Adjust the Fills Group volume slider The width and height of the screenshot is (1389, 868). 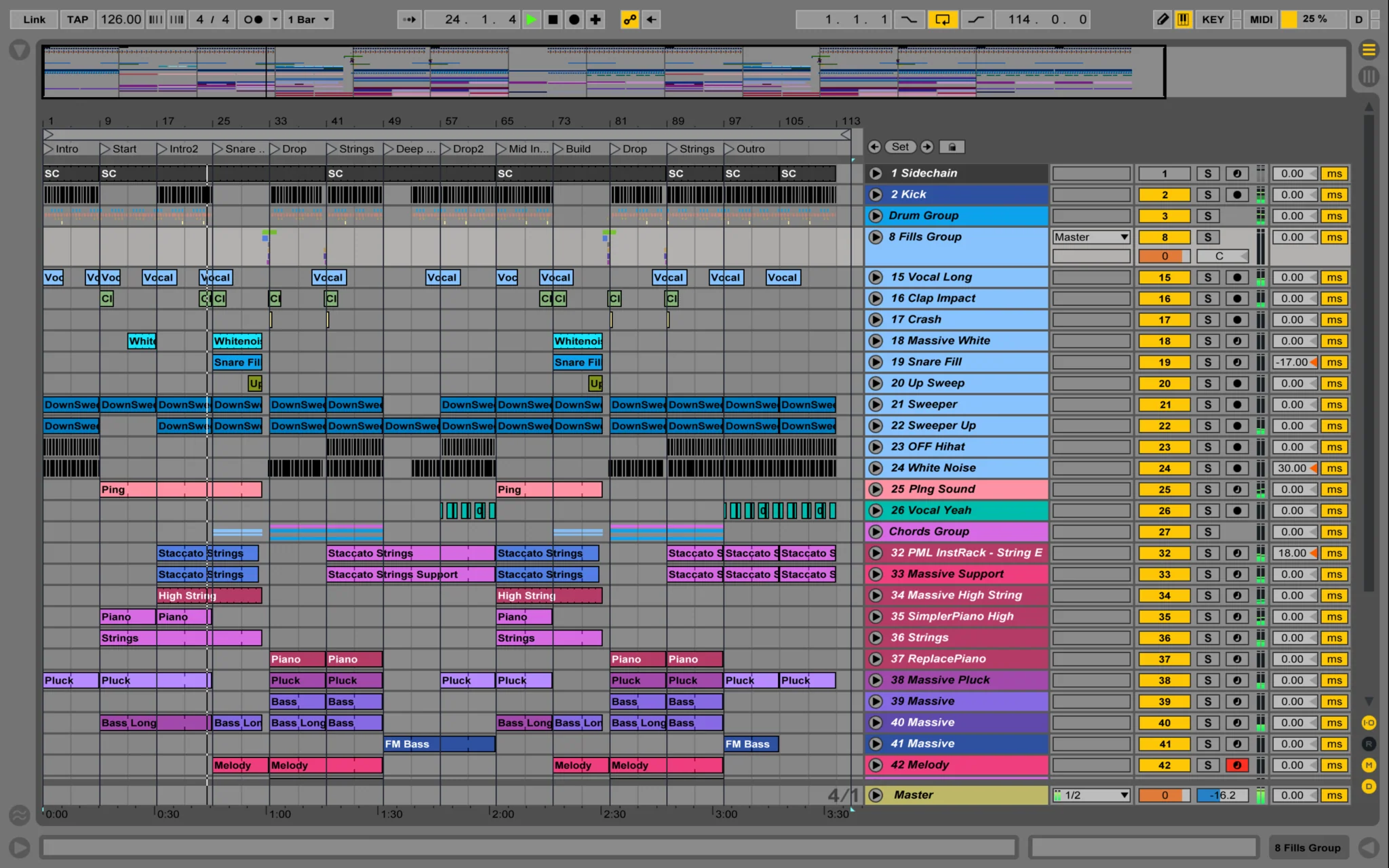point(1165,256)
